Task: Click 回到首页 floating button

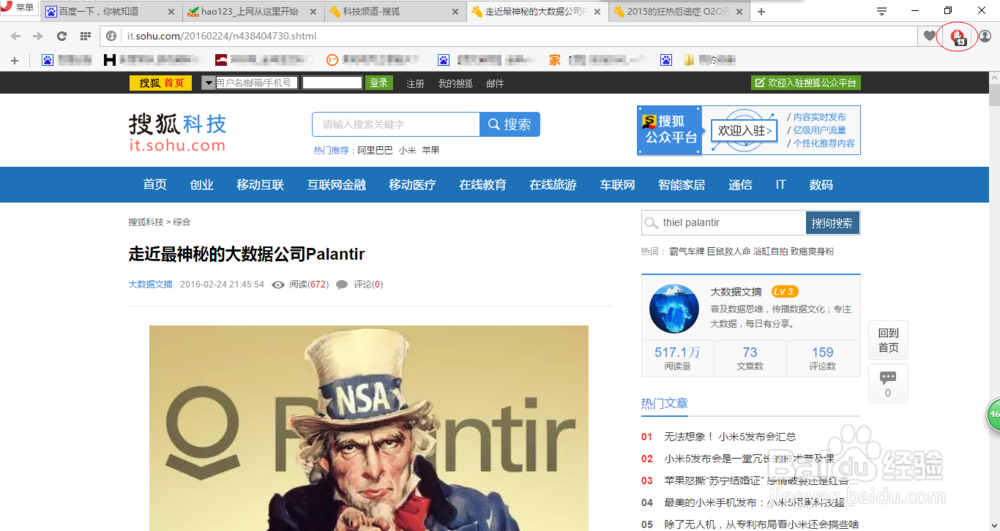Action: [x=888, y=340]
